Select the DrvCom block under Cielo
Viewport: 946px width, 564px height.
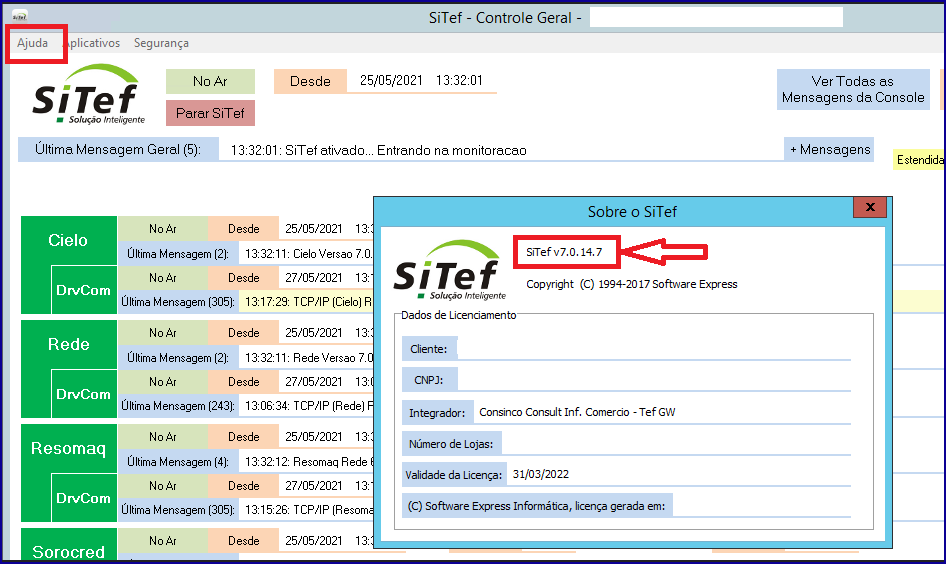point(83,290)
